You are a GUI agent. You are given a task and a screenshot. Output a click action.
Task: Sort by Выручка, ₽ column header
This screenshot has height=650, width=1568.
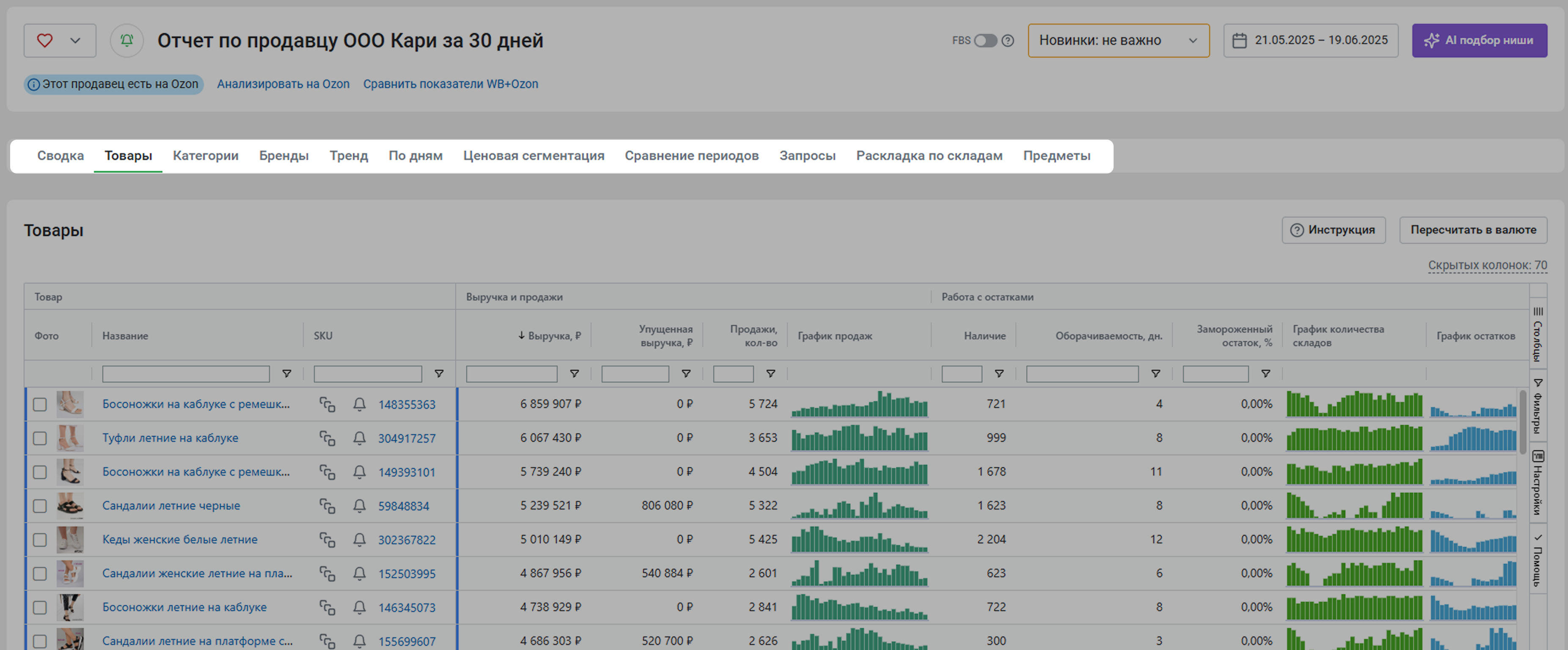(550, 336)
